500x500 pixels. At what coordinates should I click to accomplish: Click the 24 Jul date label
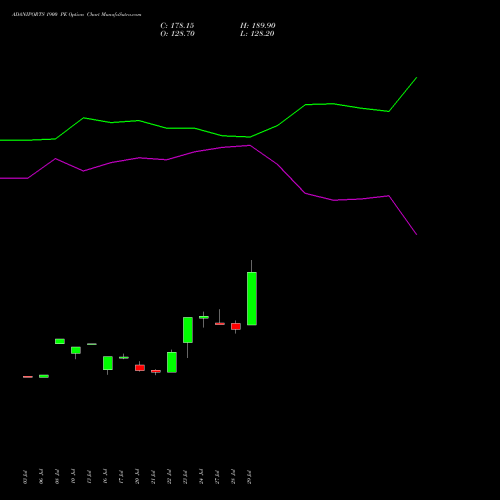(x=201, y=477)
